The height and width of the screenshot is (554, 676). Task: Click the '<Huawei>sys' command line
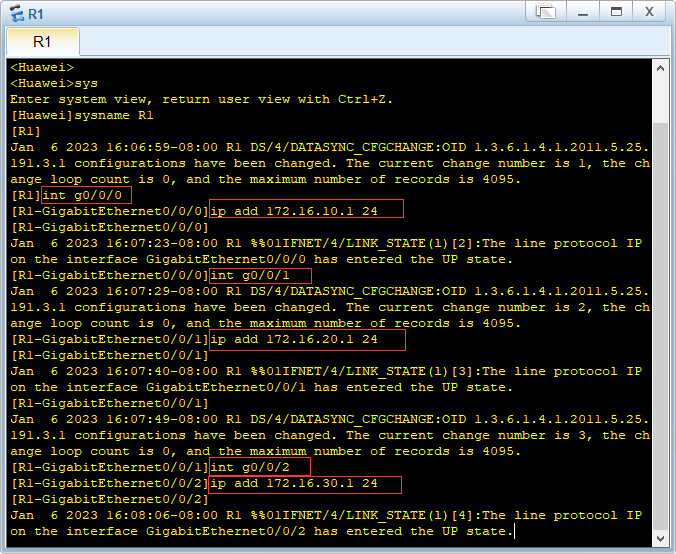tap(54, 83)
